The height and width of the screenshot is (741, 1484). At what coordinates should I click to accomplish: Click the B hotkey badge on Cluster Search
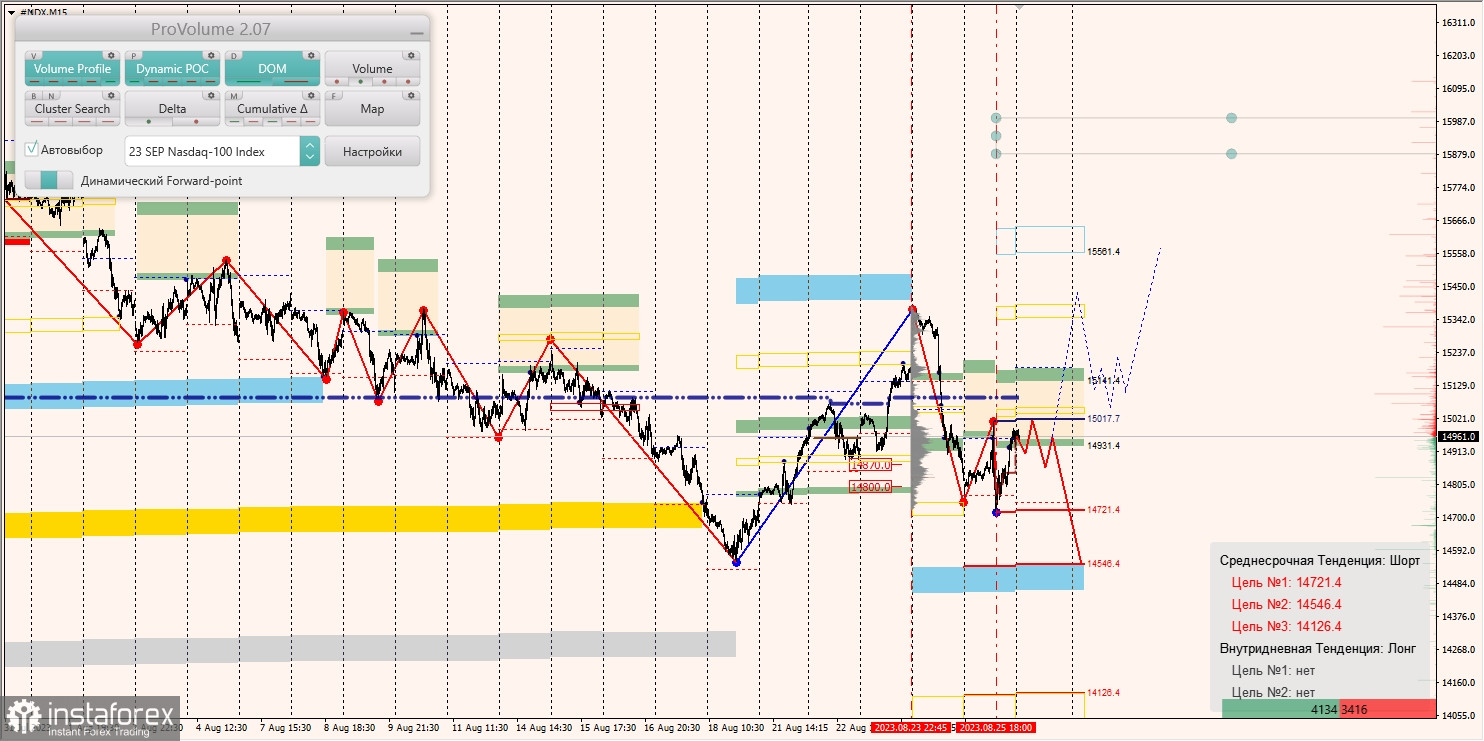[x=34, y=96]
